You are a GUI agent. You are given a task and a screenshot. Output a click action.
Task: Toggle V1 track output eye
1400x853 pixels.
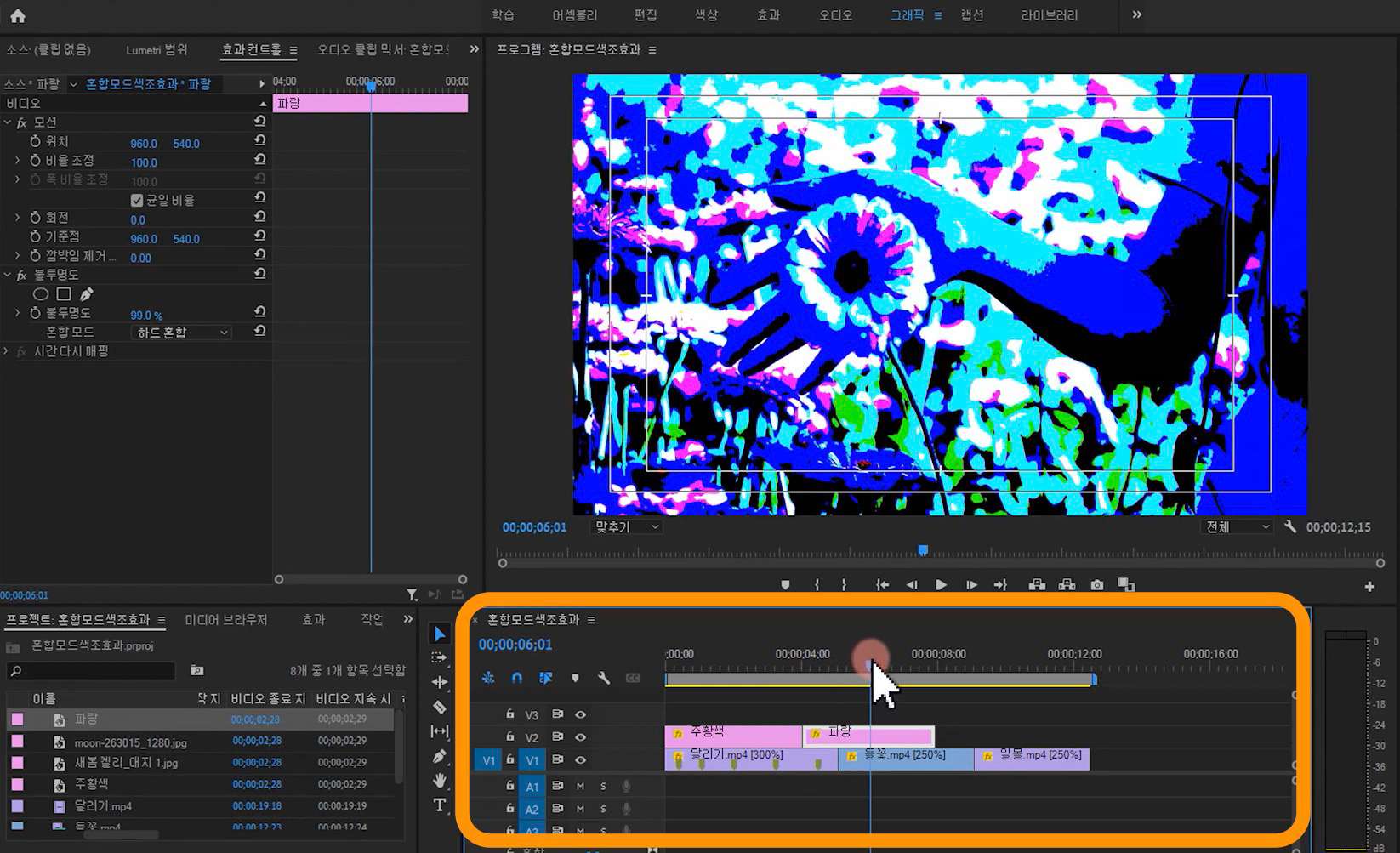tap(581, 760)
